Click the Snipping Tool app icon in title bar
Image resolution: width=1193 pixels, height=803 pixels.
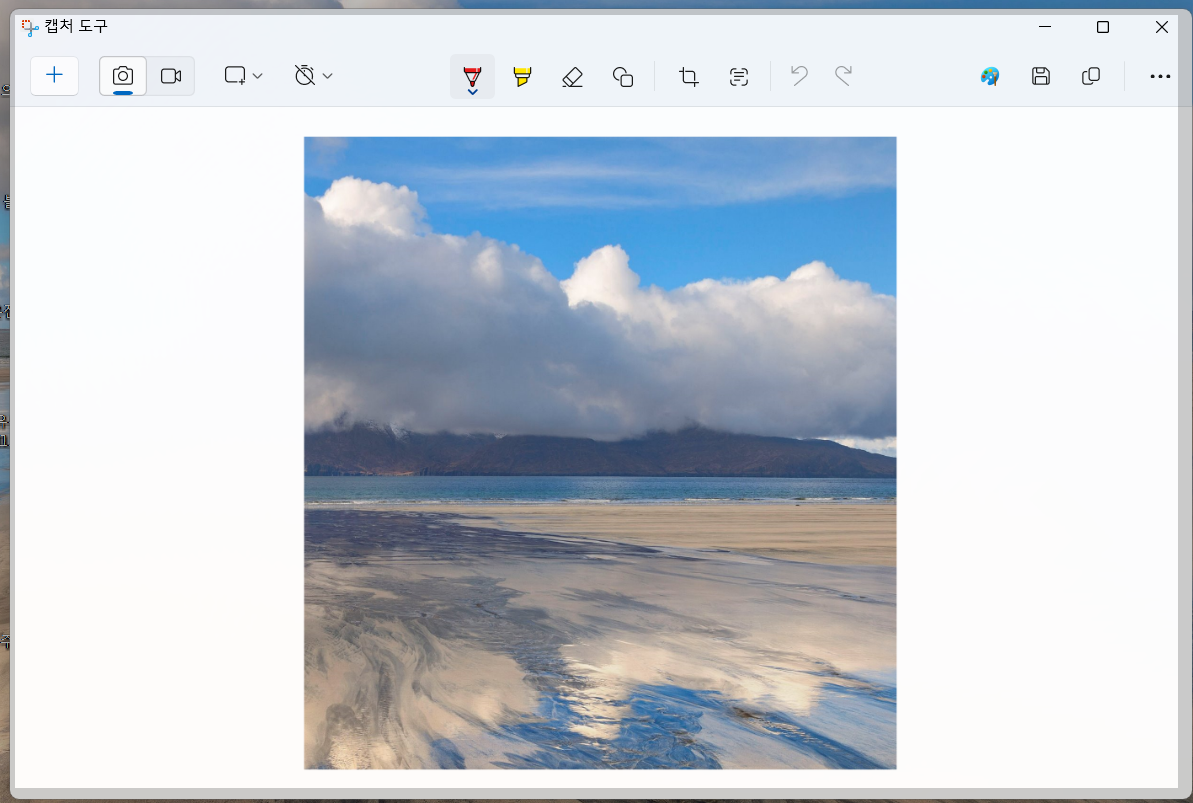[30, 27]
